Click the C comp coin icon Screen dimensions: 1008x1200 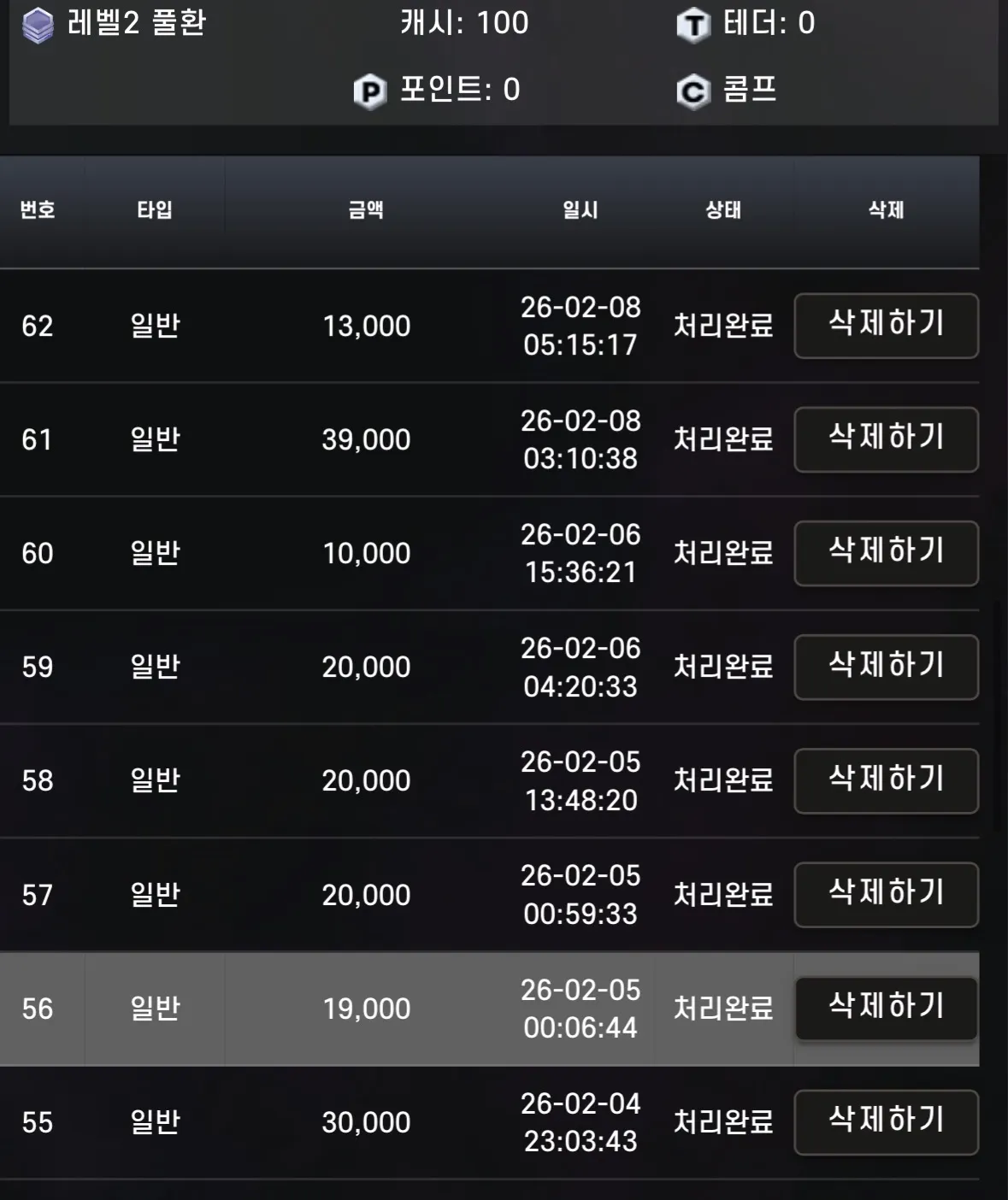(x=693, y=91)
